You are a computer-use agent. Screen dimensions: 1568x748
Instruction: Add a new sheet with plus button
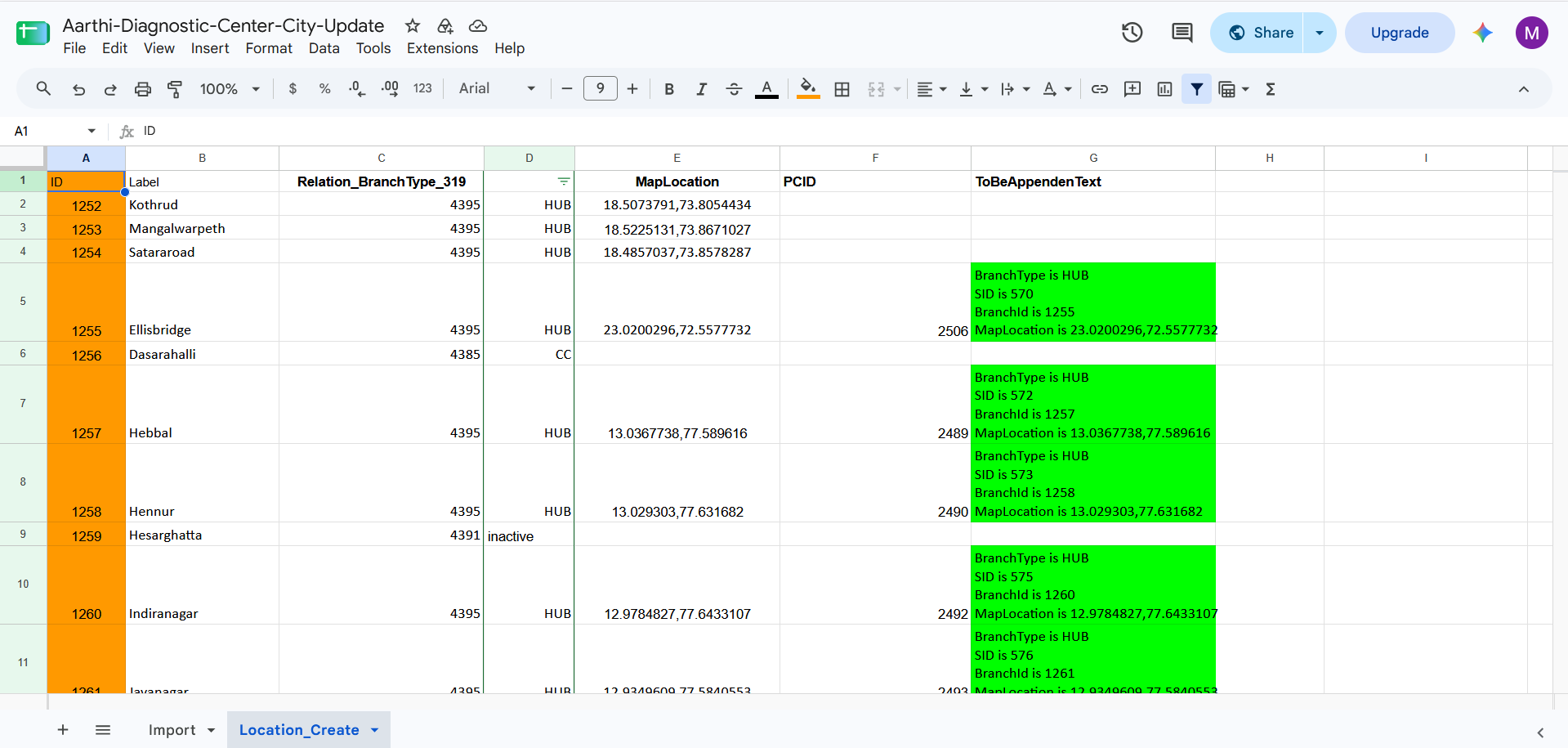coord(63,730)
